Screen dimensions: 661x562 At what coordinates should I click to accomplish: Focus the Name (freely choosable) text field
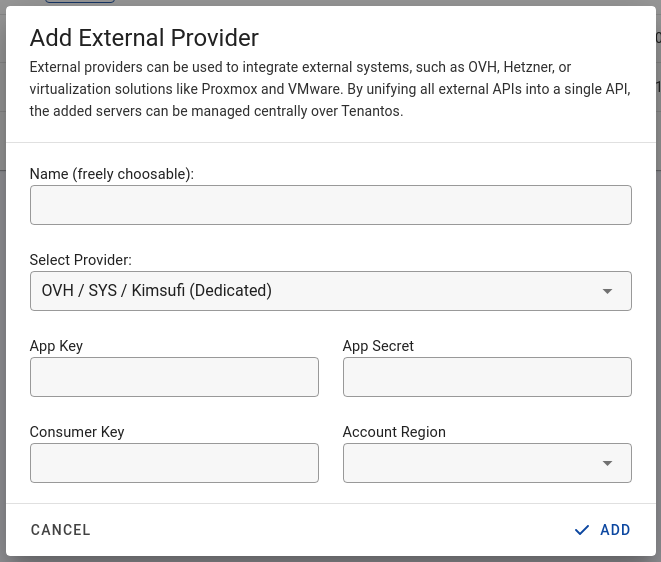point(330,205)
